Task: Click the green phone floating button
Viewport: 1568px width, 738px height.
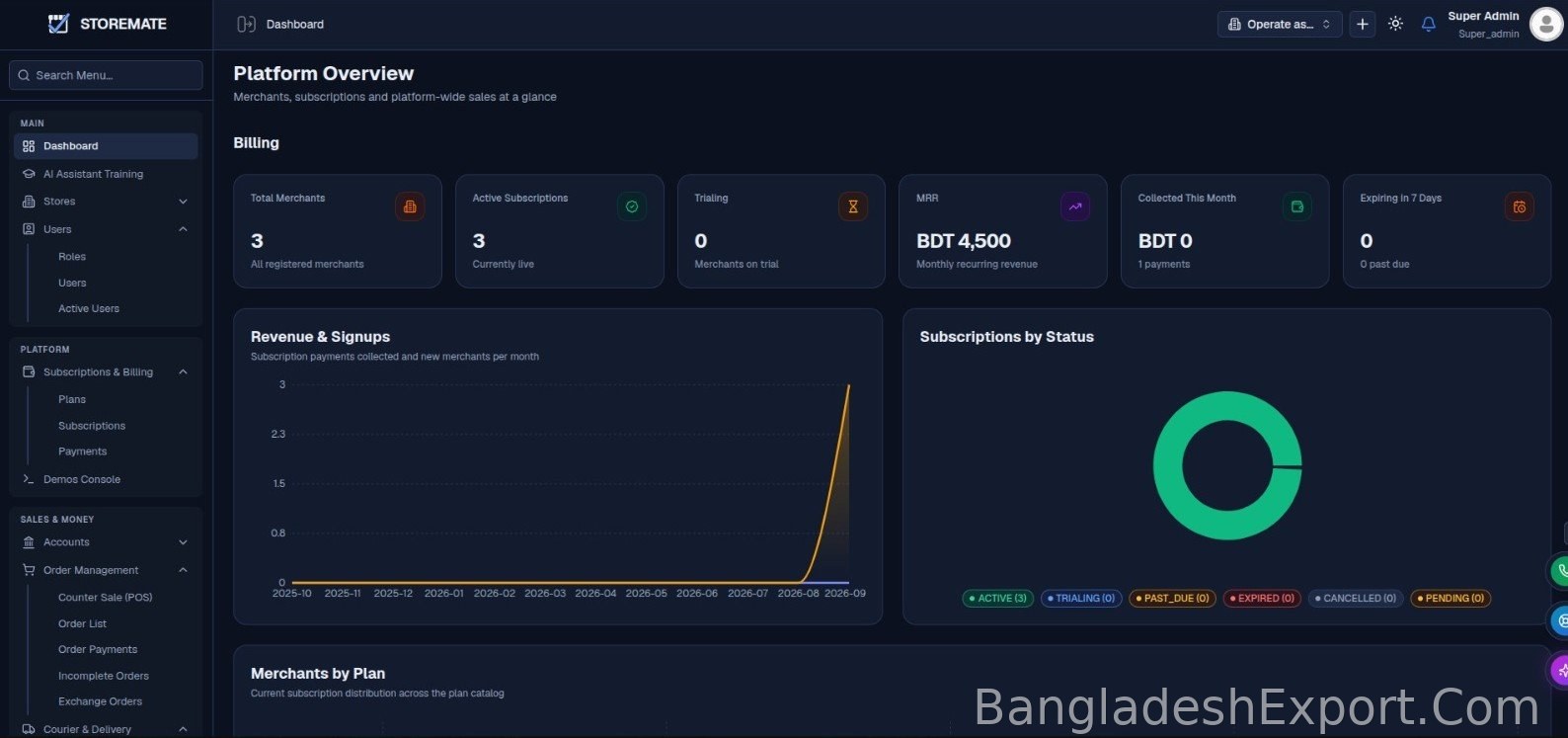Action: tap(1559, 570)
